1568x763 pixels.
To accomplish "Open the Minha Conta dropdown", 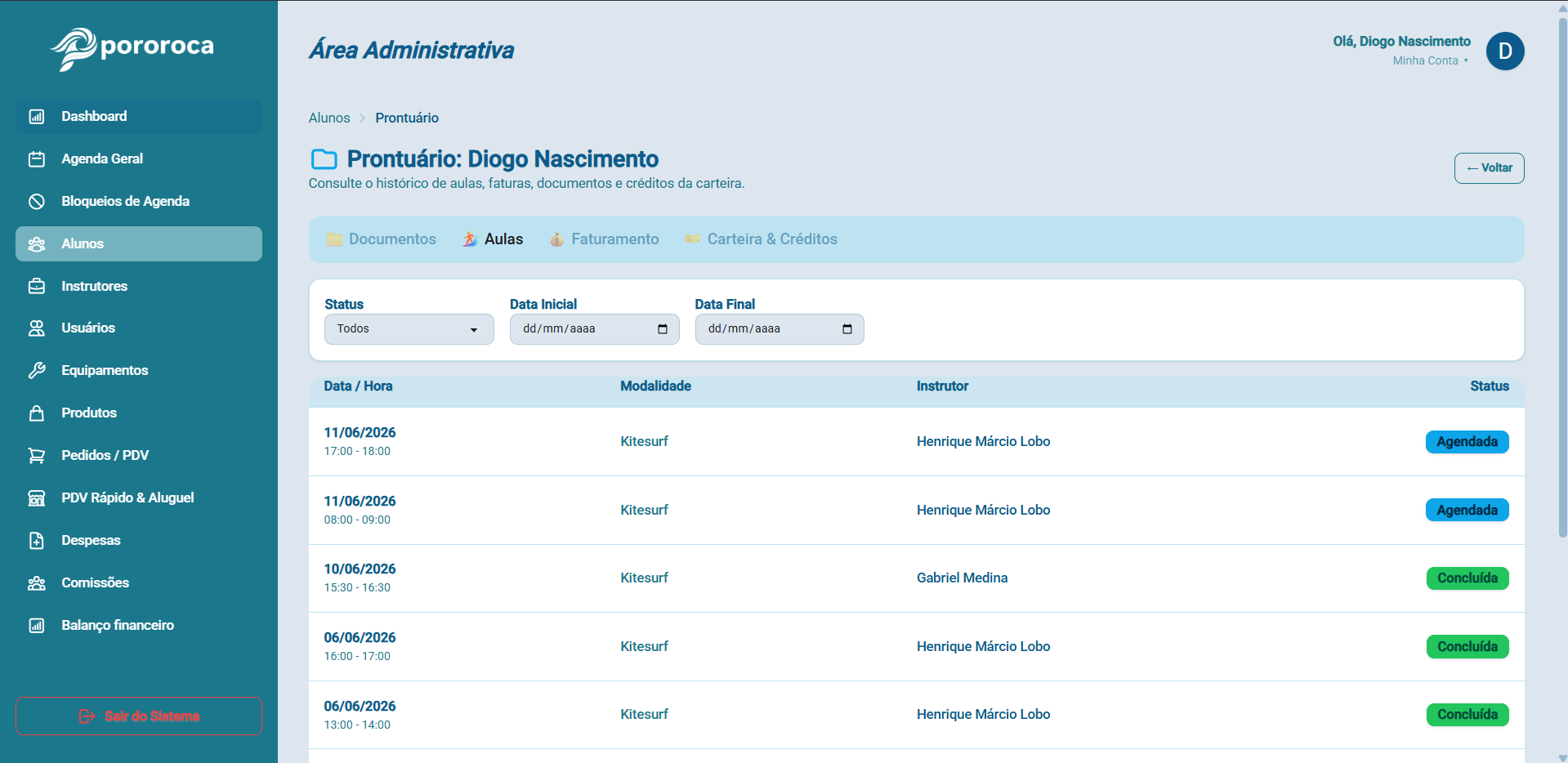I will tap(1431, 61).
